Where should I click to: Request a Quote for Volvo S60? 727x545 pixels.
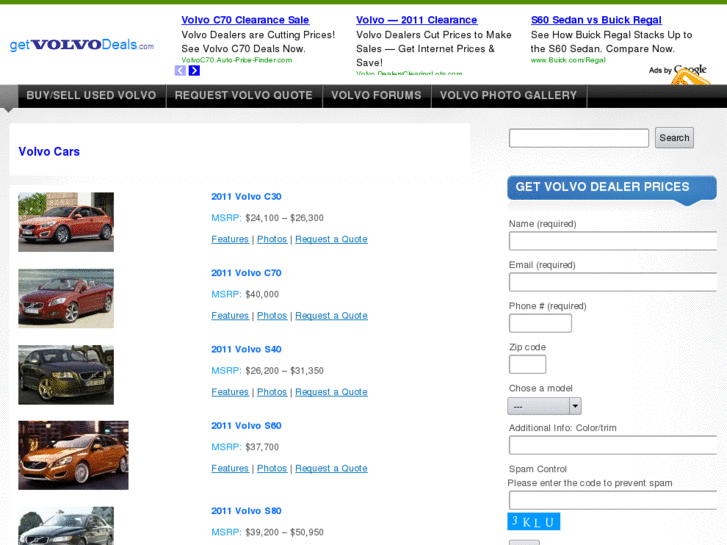pyautogui.click(x=332, y=468)
